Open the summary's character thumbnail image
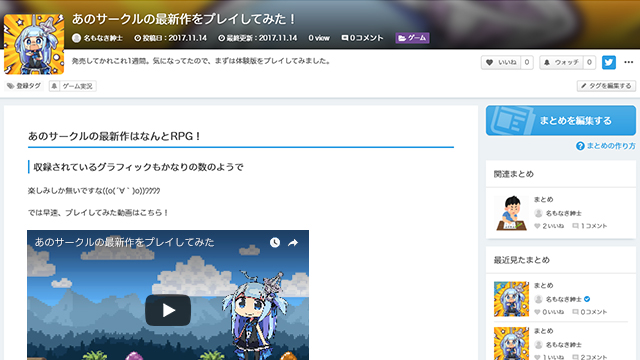640x360 pixels. 34,44
